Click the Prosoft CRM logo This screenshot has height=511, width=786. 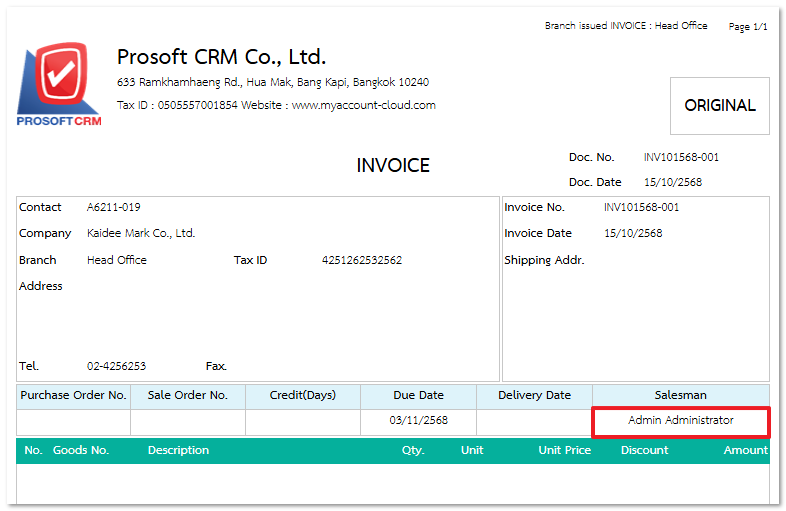[59, 86]
